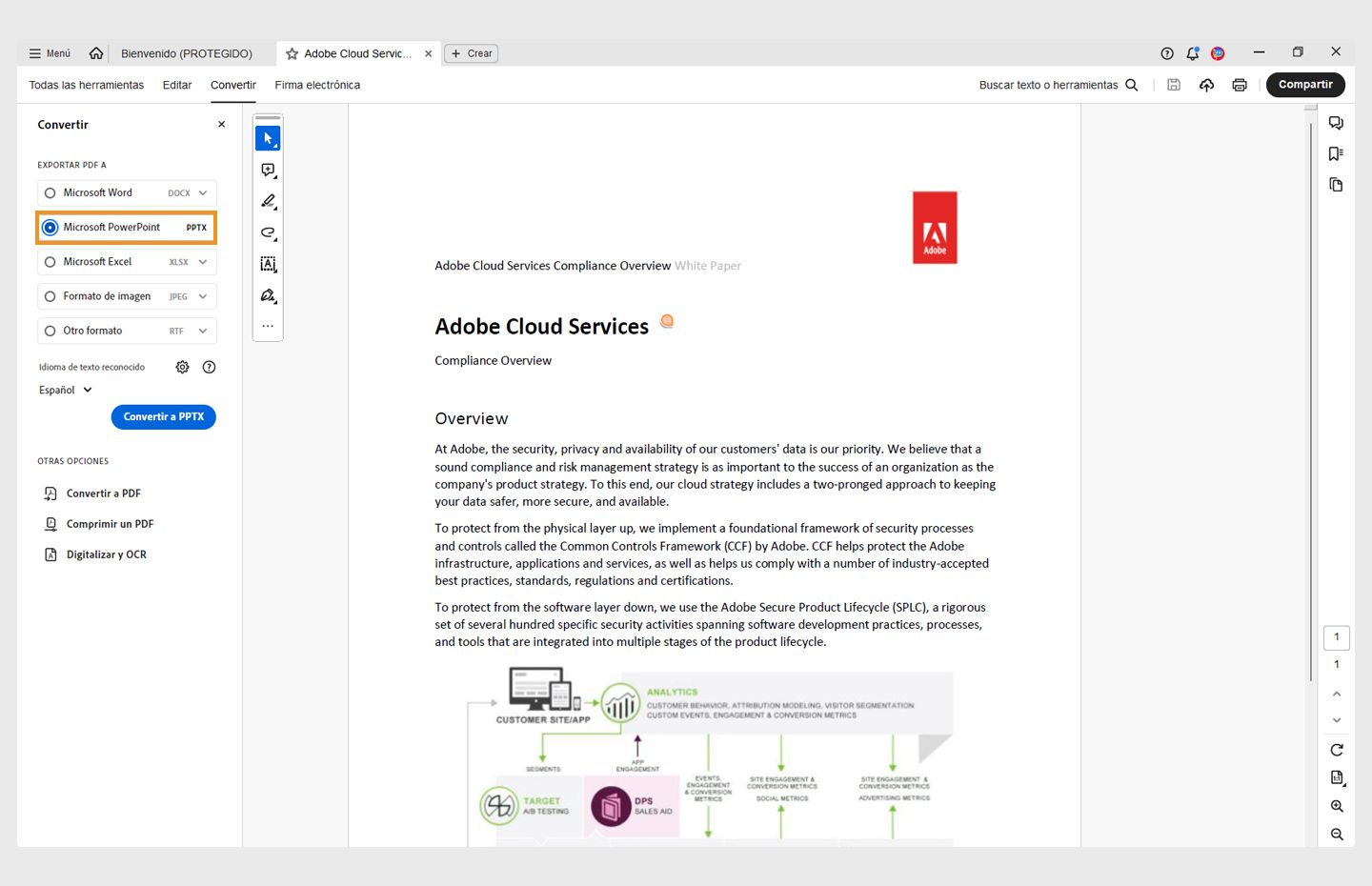Screen dimensions: 1372x886
Task: Open the comments panel on the right
Action: coord(1336,122)
